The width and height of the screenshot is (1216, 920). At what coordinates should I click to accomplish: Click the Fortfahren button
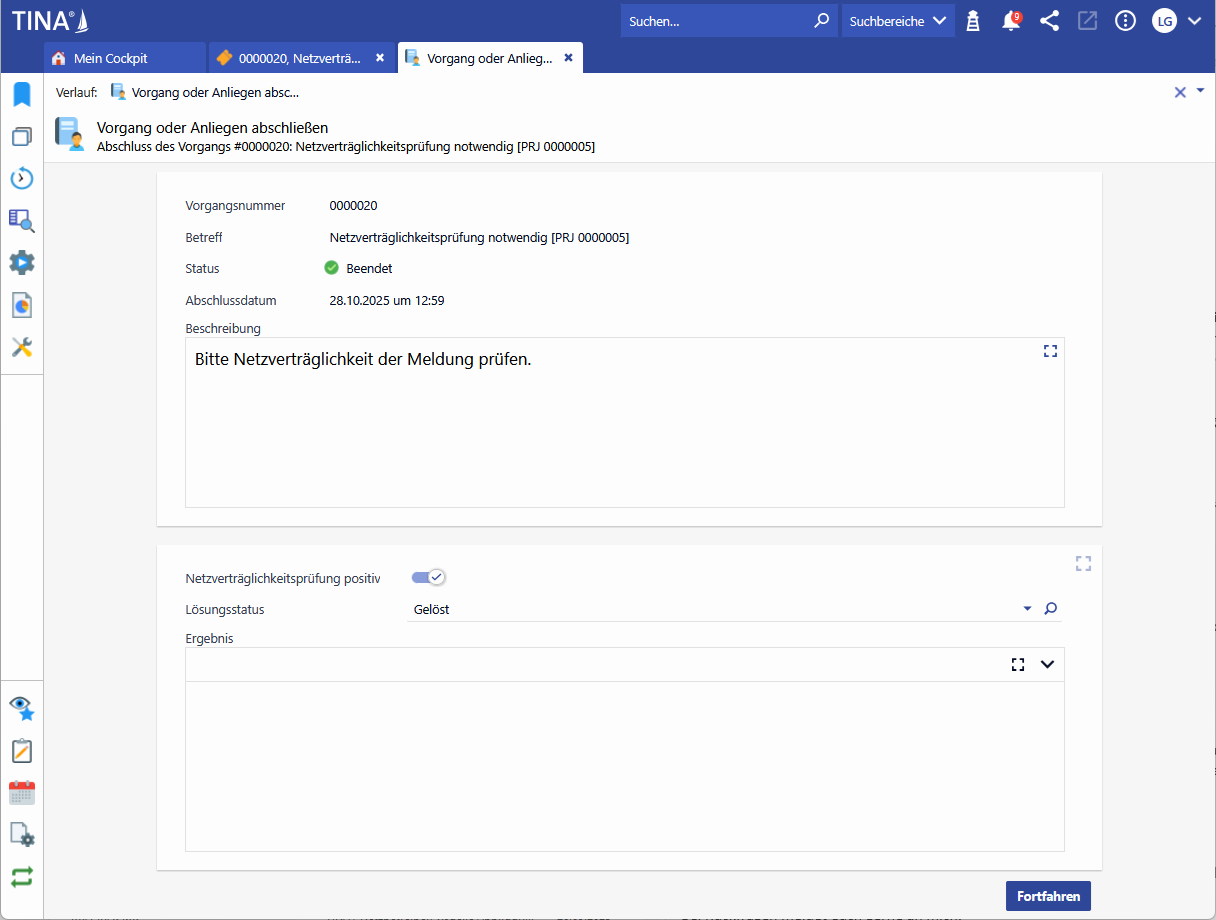(1048, 896)
